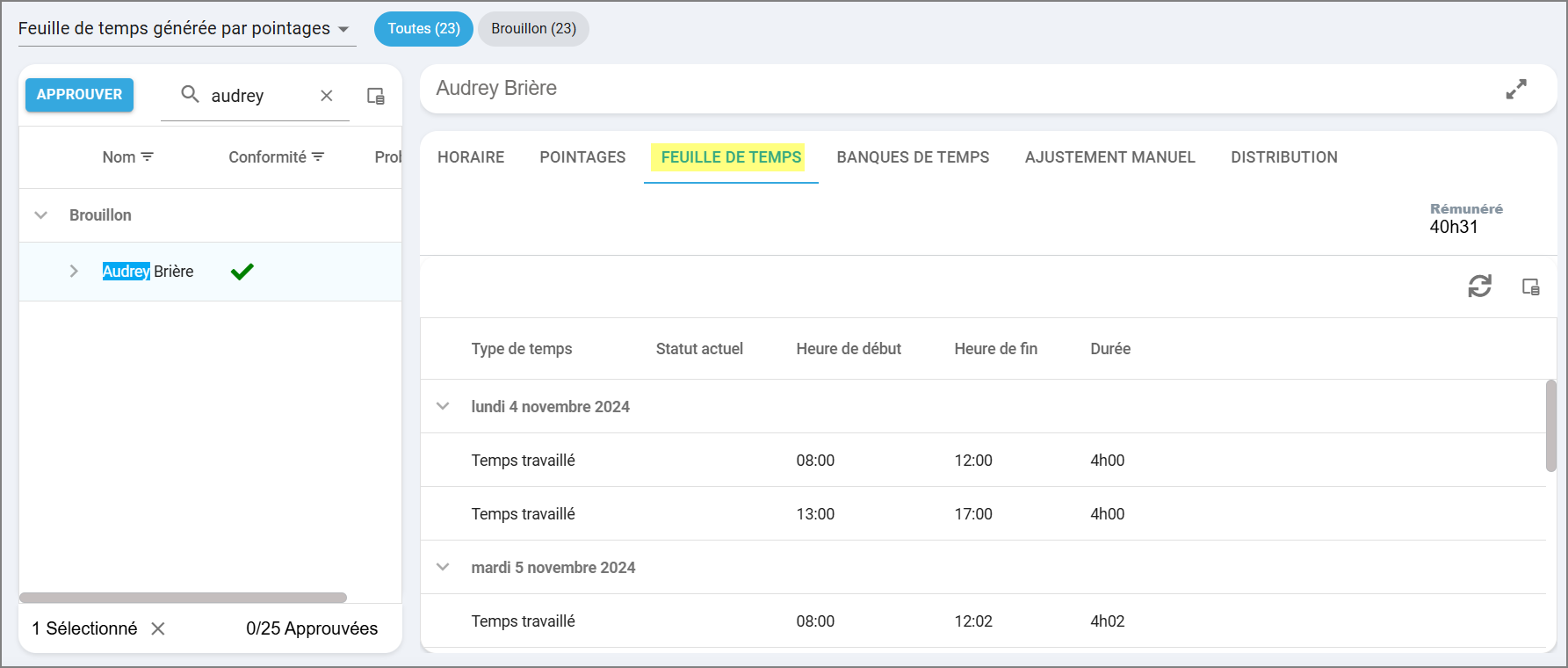Click the 'Statut actuel' column header
Screen dimensions: 1568x668
pyautogui.click(x=699, y=349)
